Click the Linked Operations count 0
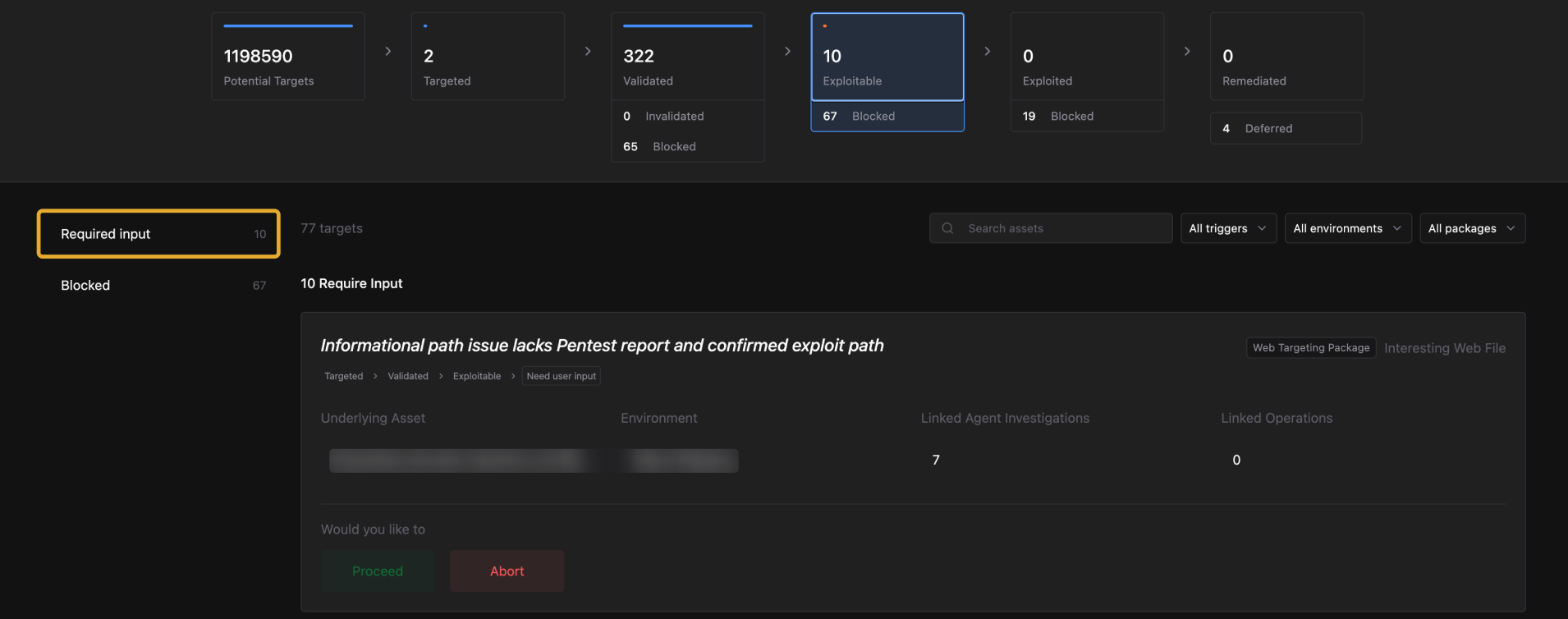1568x619 pixels. (1236, 461)
